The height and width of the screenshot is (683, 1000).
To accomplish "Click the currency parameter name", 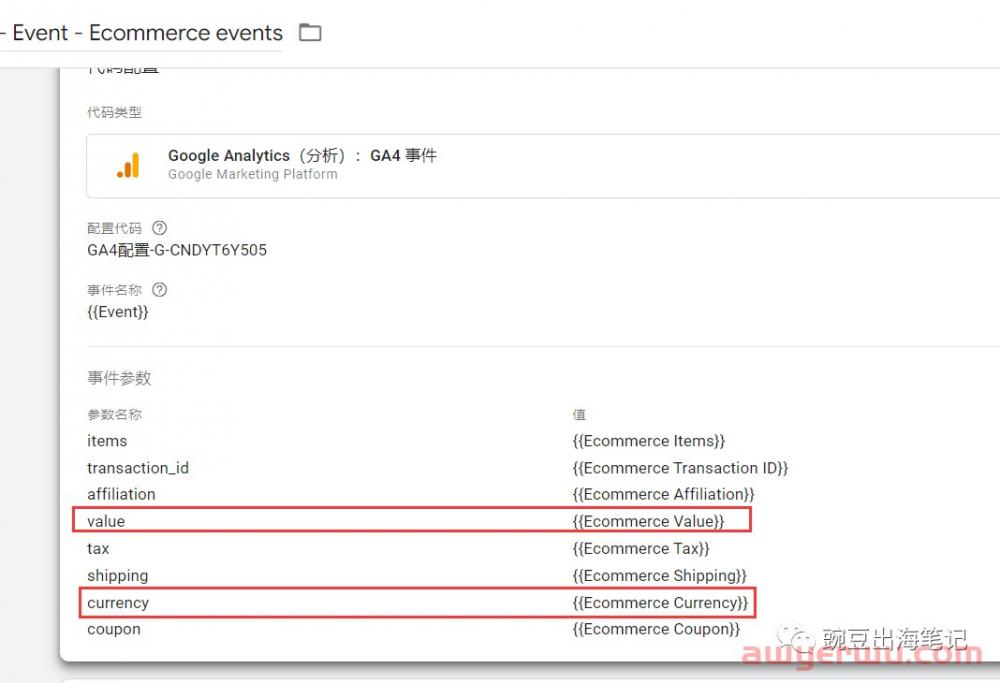I will coord(118,603).
